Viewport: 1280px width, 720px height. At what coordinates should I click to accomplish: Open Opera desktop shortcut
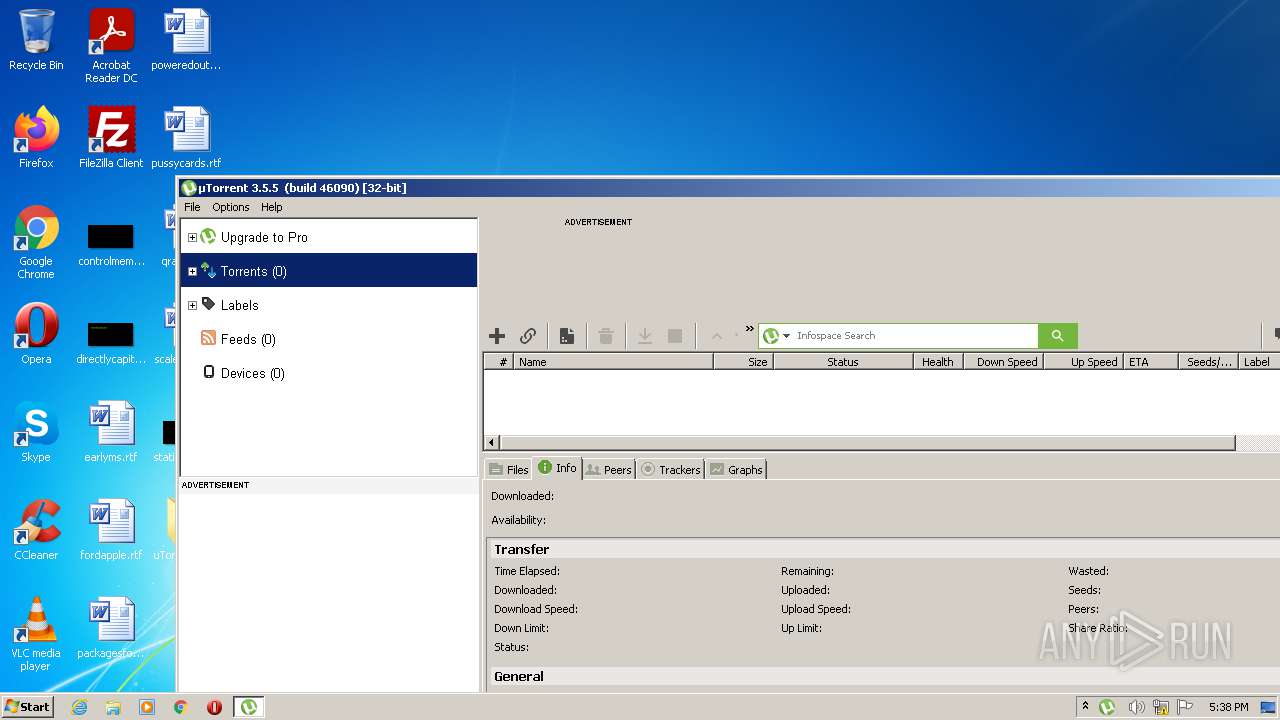[x=36, y=334]
